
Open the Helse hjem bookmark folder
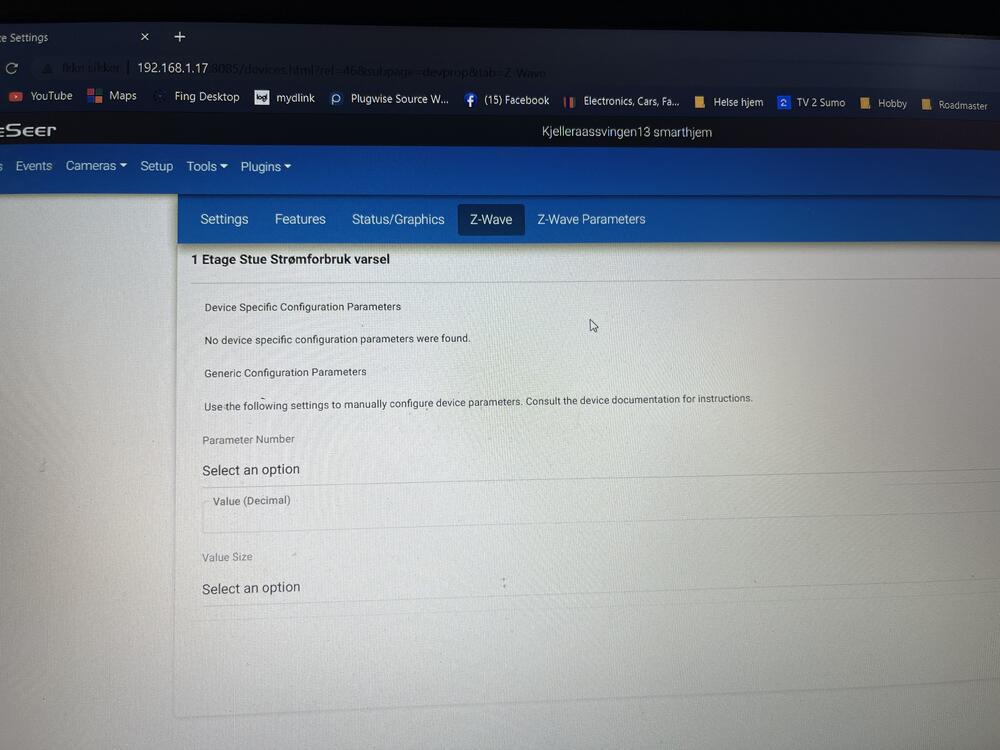pos(728,102)
